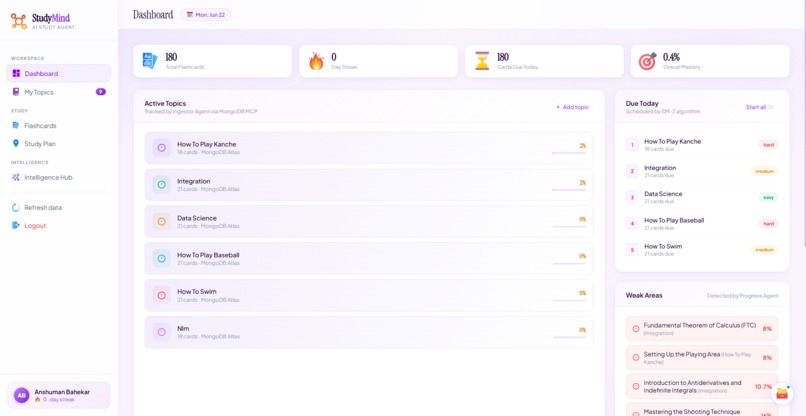Click the Data Science topic icon

pos(161,222)
